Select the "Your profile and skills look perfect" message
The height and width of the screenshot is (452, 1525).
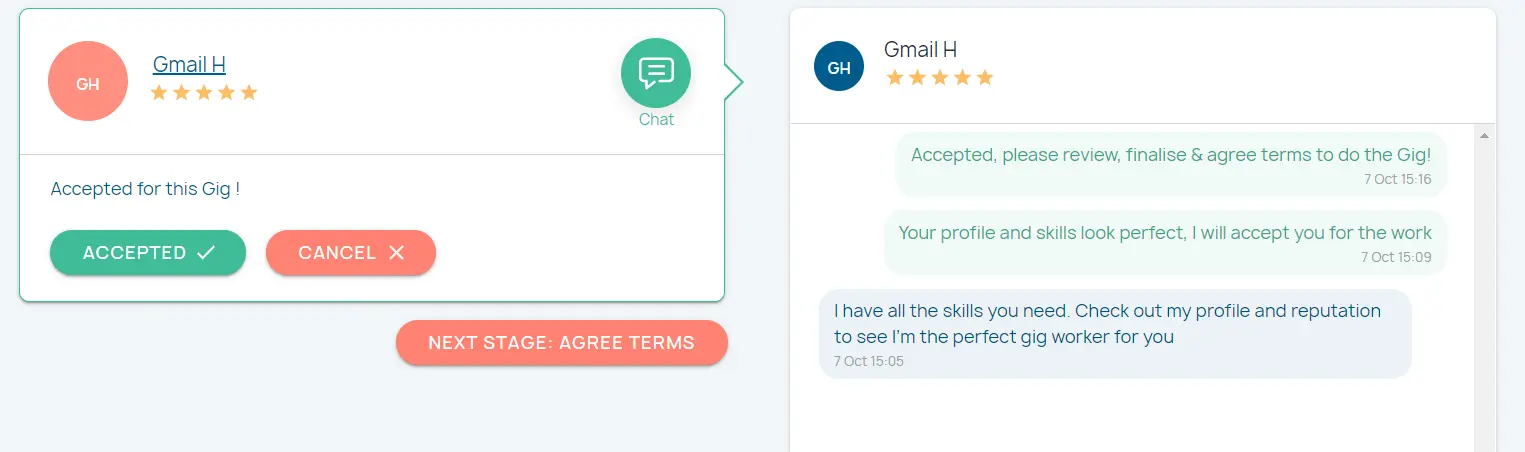1165,233
